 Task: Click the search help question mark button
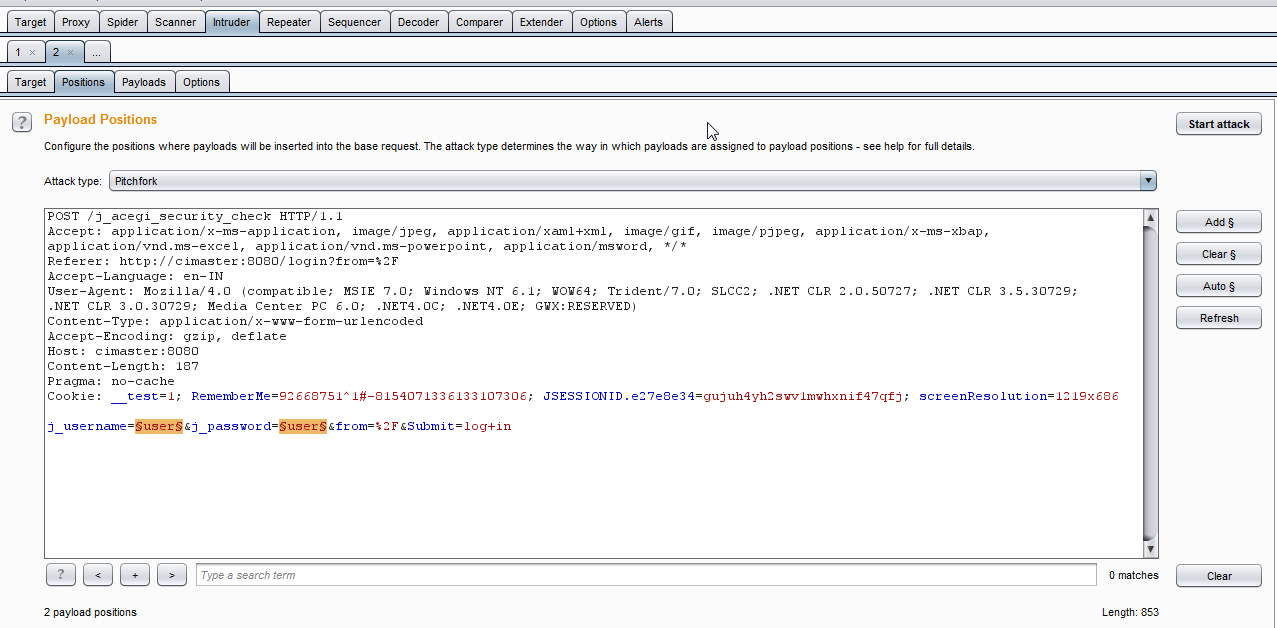pyautogui.click(x=61, y=575)
